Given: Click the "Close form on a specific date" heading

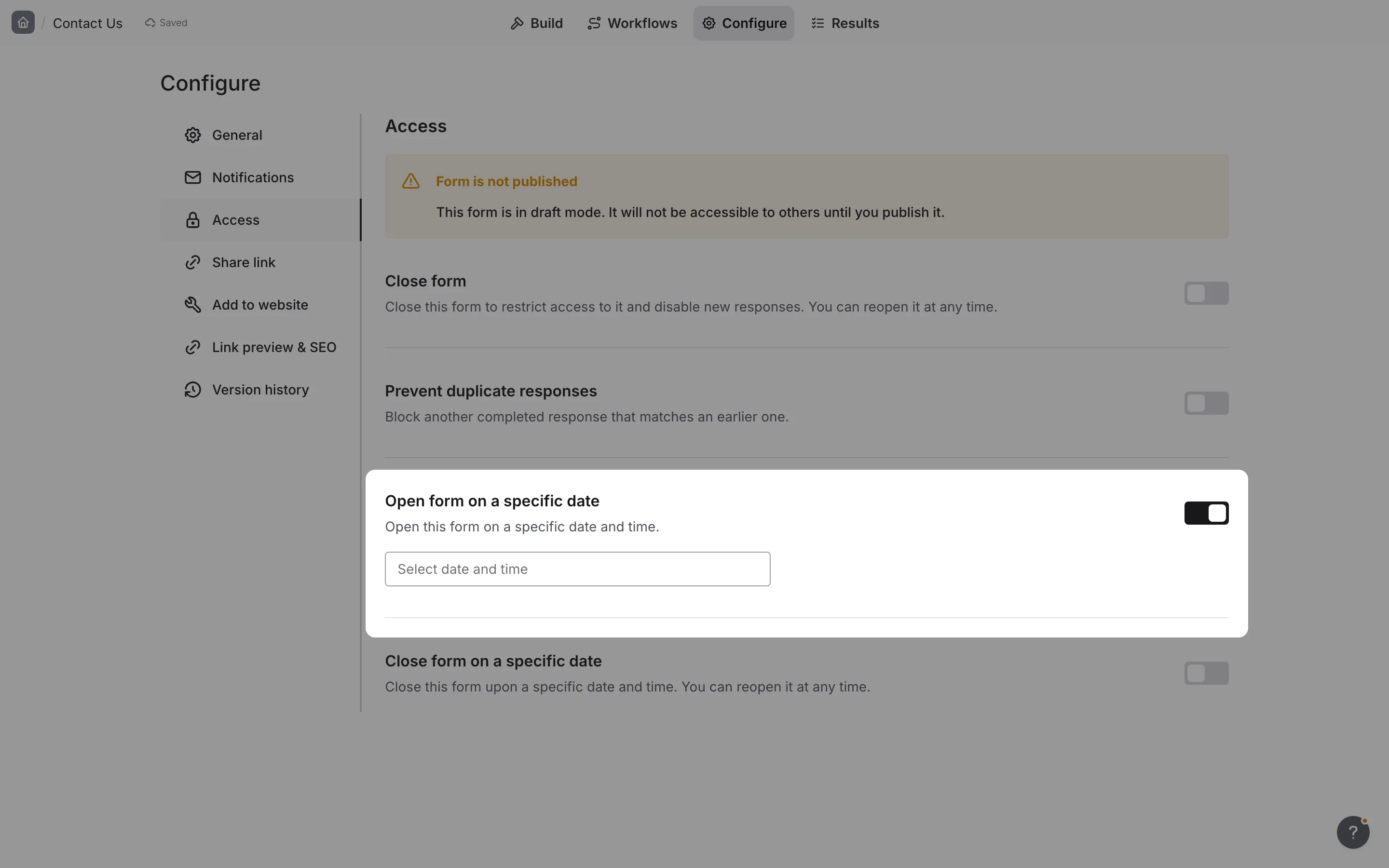Looking at the screenshot, I should [x=493, y=661].
